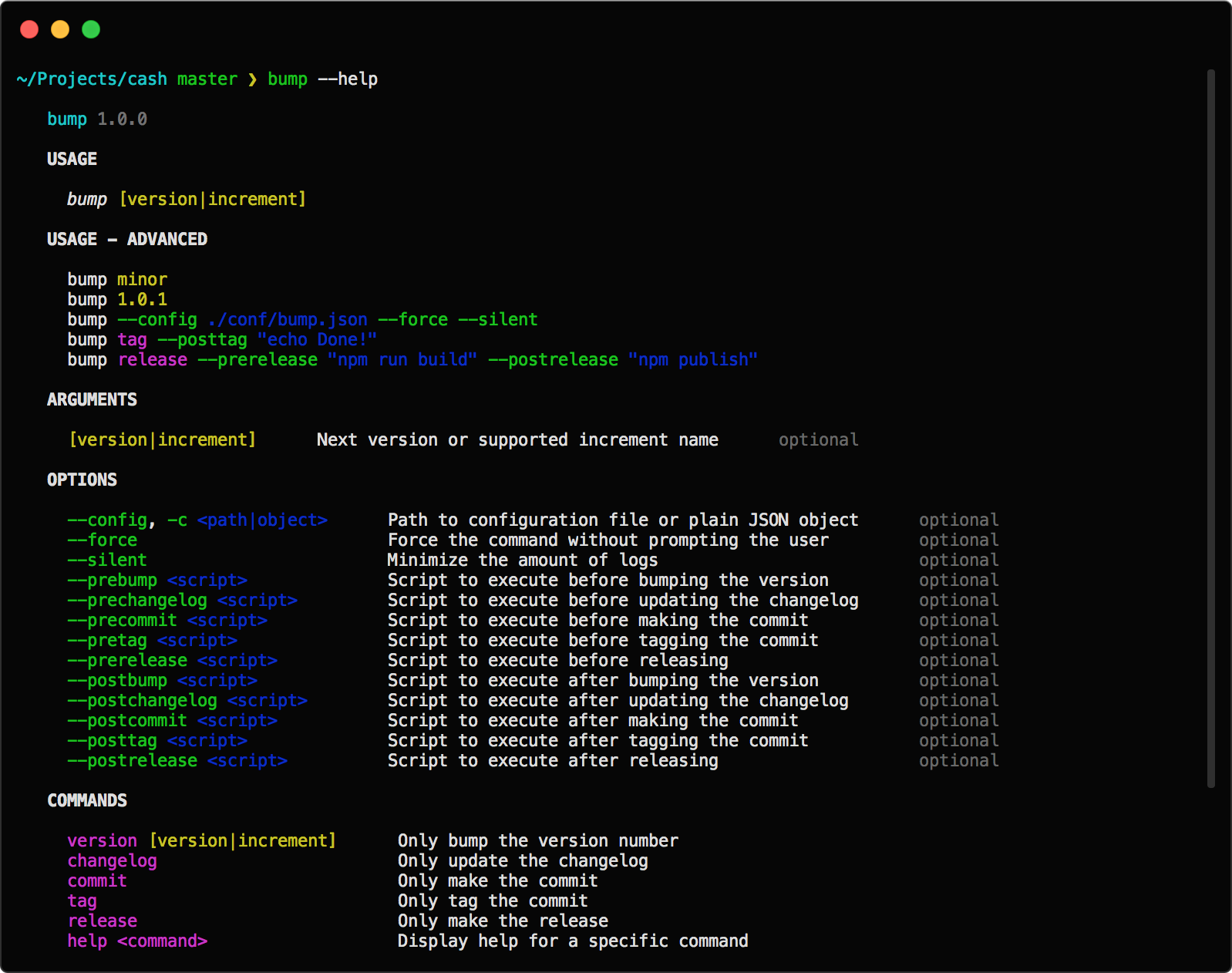Click the 'COMMANDS' heading
This screenshot has width=1232, height=973.
pos(87,800)
